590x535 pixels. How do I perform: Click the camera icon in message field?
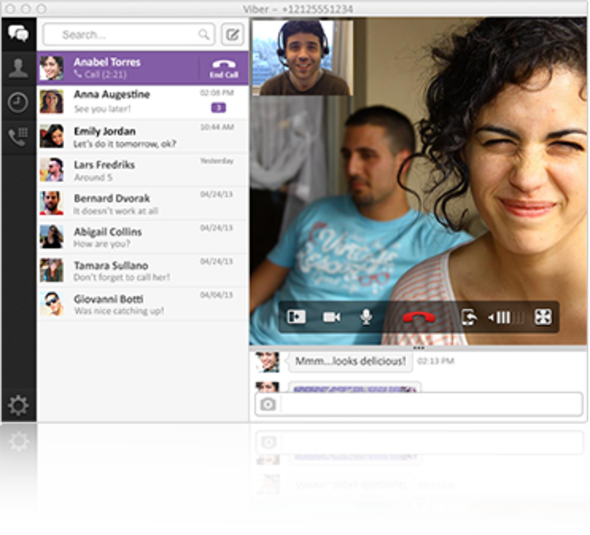[x=268, y=404]
